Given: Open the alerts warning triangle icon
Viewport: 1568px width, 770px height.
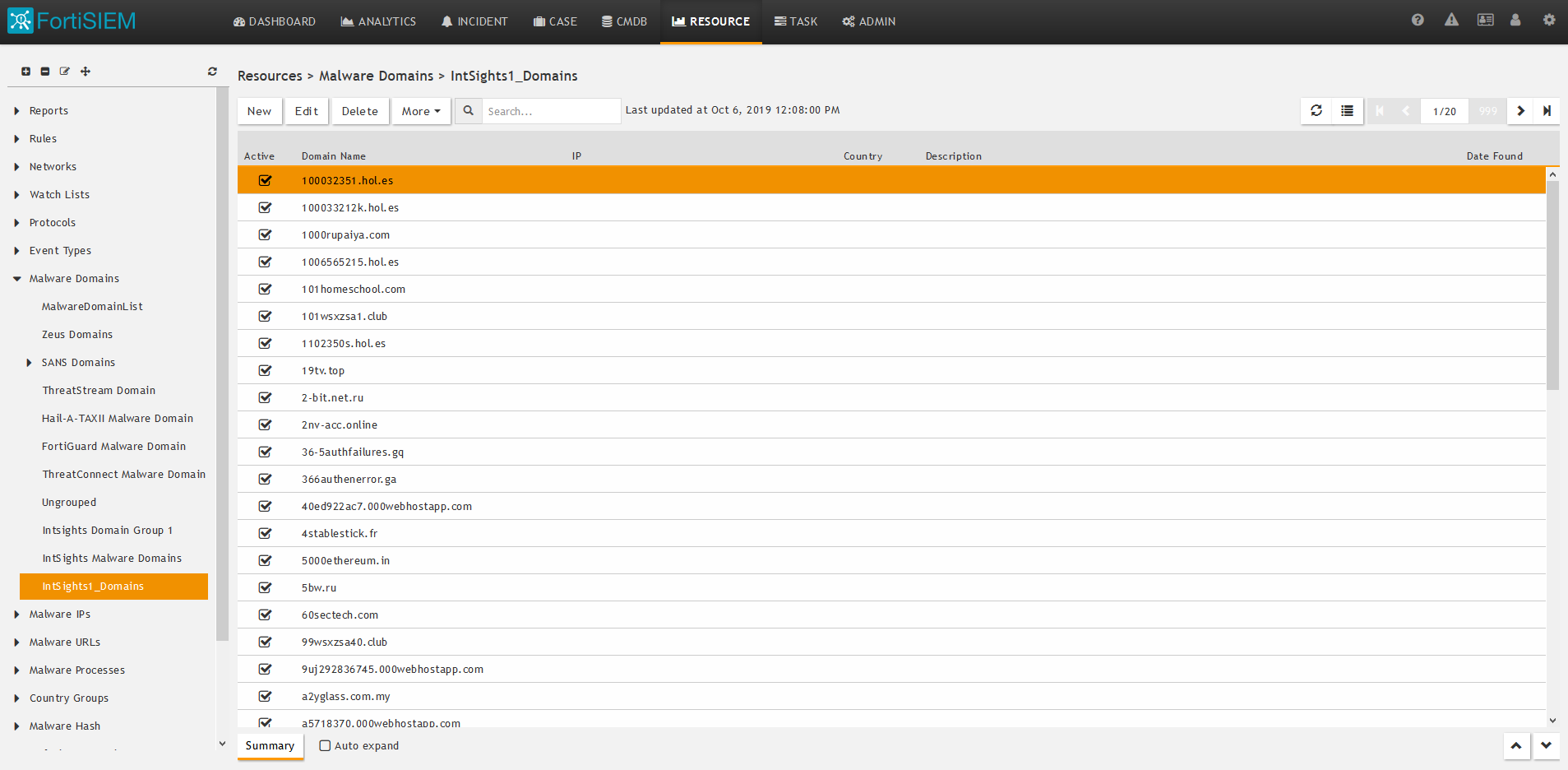Looking at the screenshot, I should (1451, 21).
